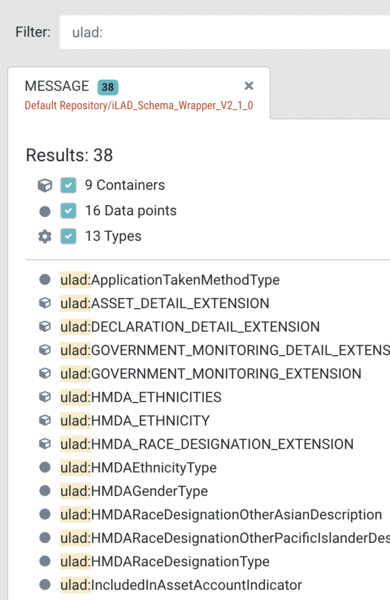Select ulad:DECLARATION_DETAIL_EXTENSION result

coord(190,327)
